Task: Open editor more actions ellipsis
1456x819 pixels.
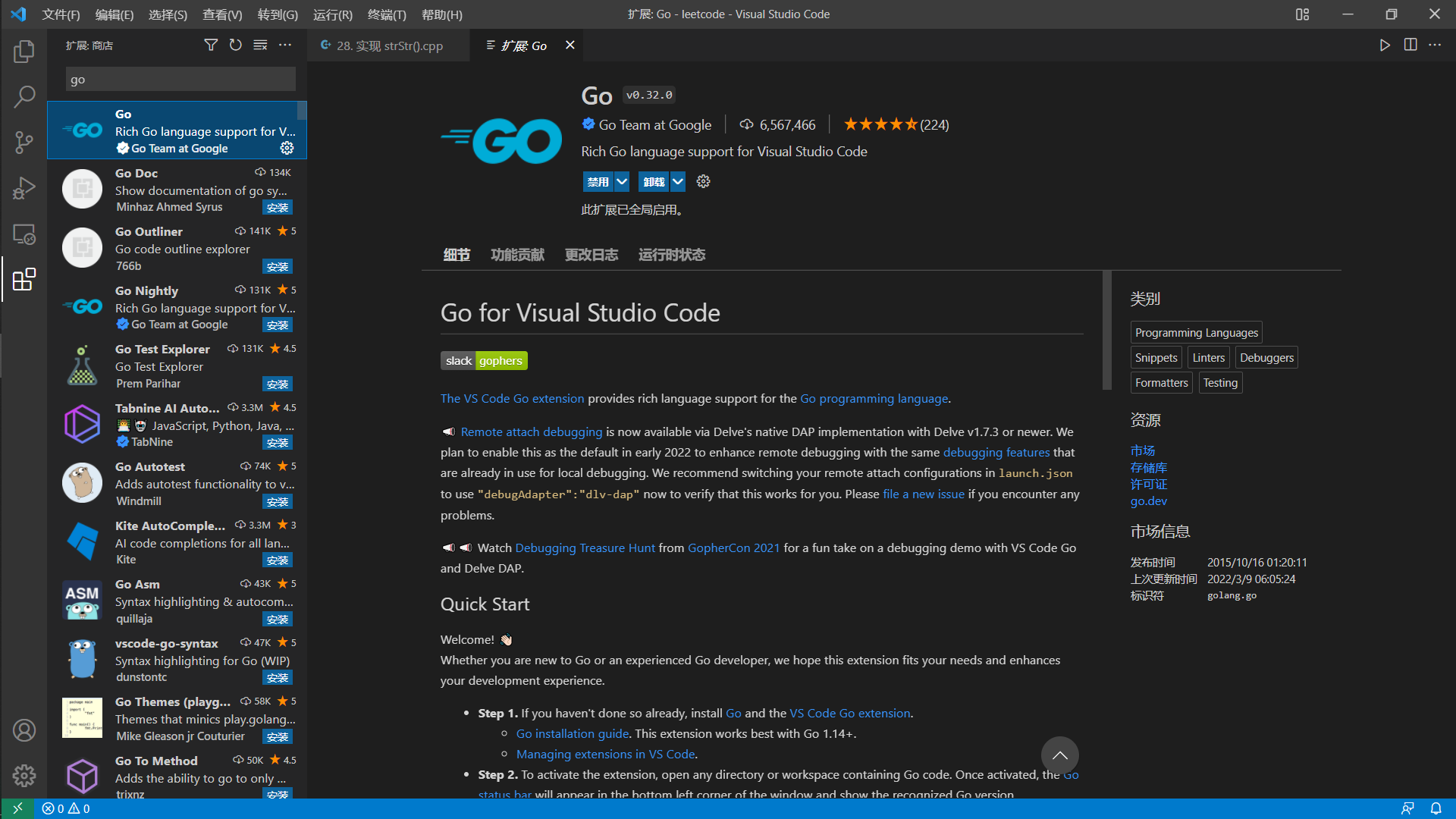Action: 1436,45
